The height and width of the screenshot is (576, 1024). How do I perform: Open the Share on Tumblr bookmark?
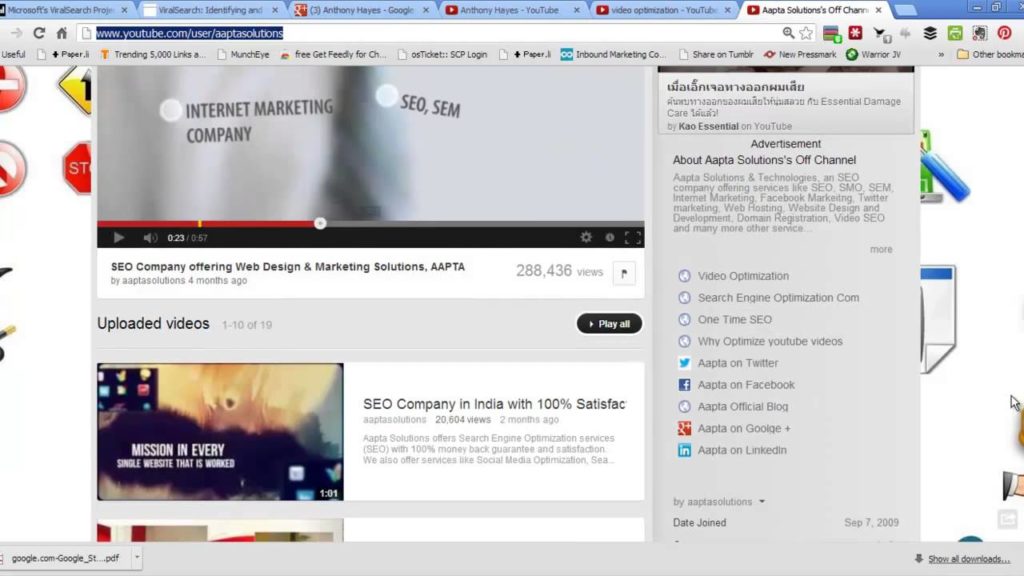(x=716, y=54)
